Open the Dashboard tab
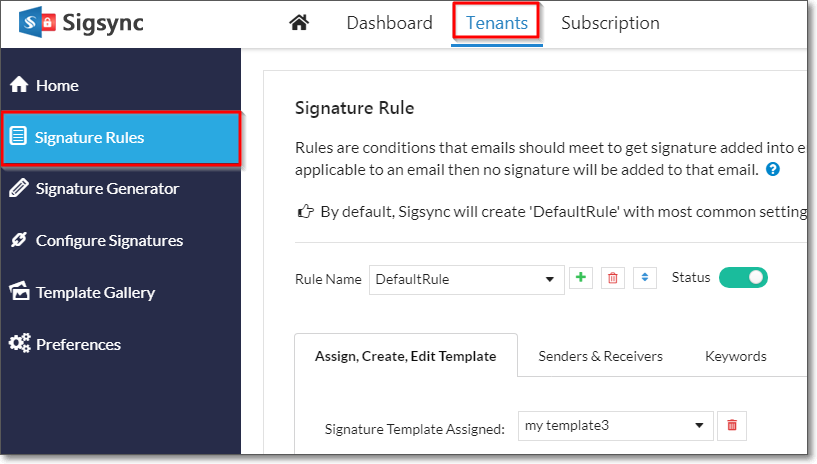 (x=389, y=23)
